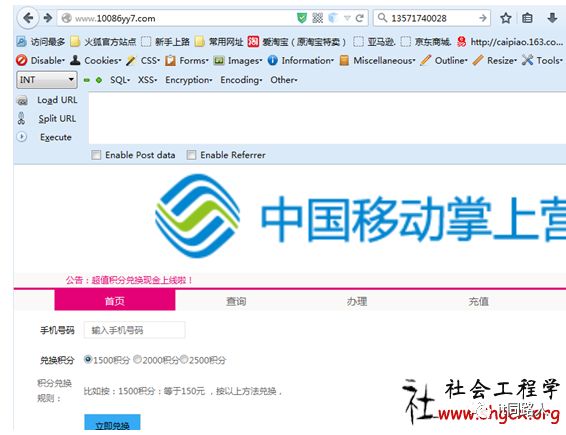Open the INT dropdown selector
566x435 pixels.
click(47, 80)
